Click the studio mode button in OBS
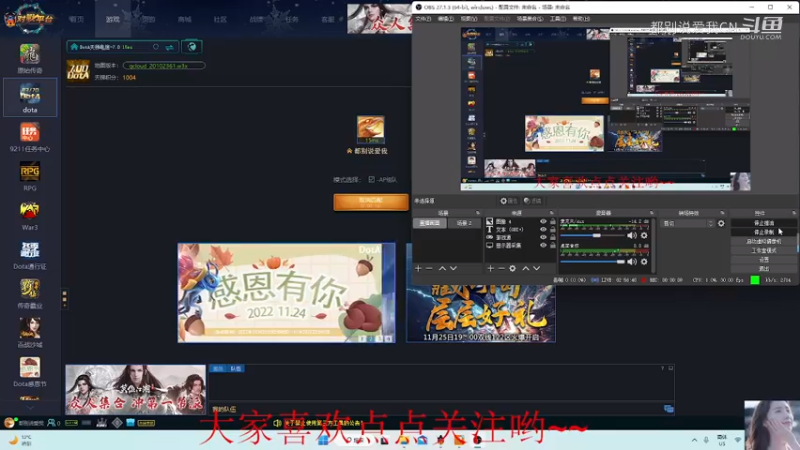The height and width of the screenshot is (450, 800). coord(764,251)
